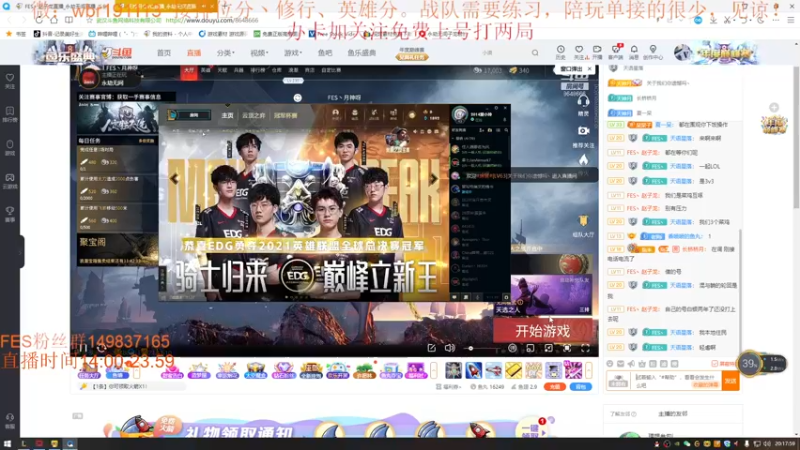This screenshot has width=800, height=450.
Task: Open the 组队大厅 team lobby icon
Action: click(x=583, y=227)
